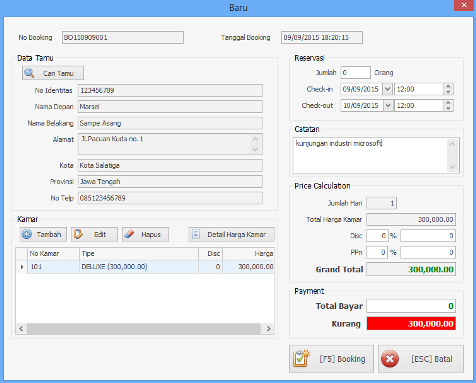Click into the Catatan notes text box
The width and height of the screenshot is (476, 383).
click(x=370, y=155)
